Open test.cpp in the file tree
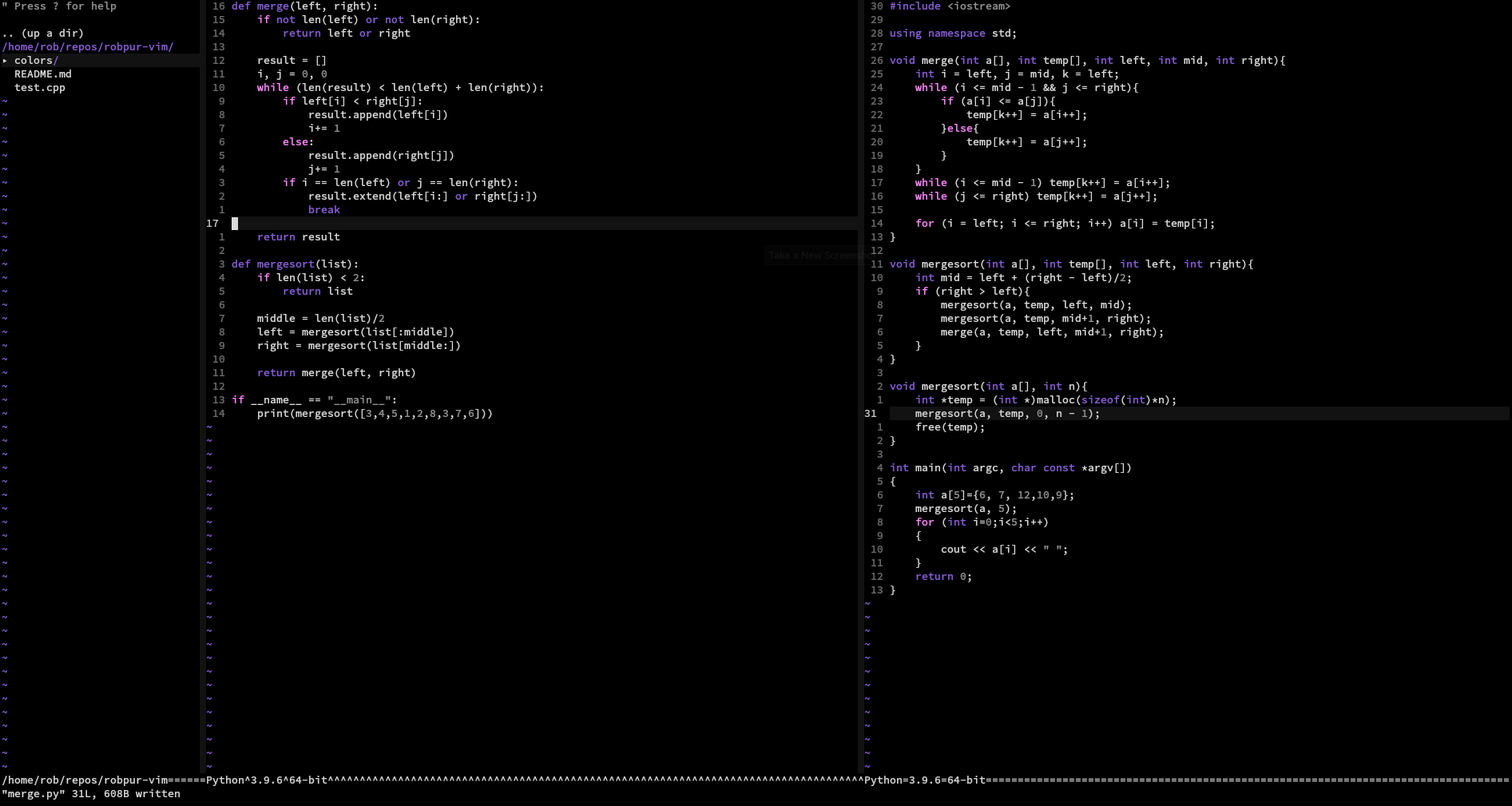Screen dimensions: 1512x806 tap(40, 88)
